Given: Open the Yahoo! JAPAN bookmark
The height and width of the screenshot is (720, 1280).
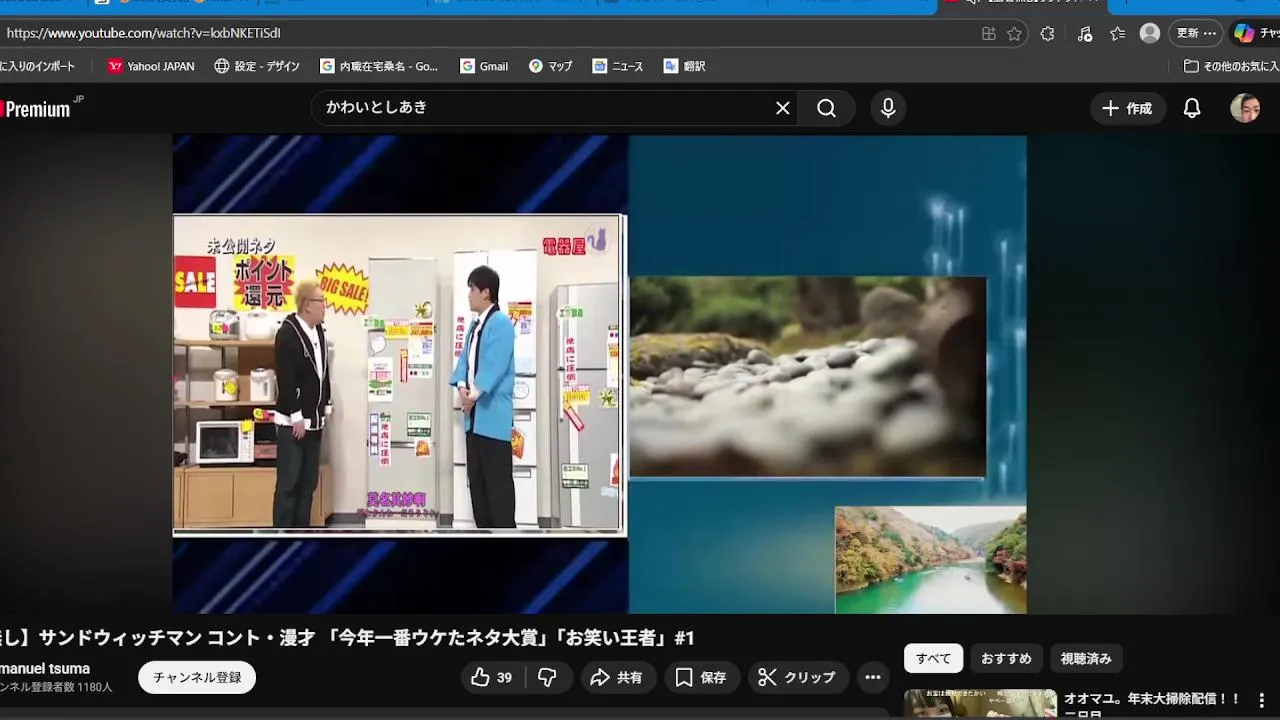Looking at the screenshot, I should pos(151,66).
